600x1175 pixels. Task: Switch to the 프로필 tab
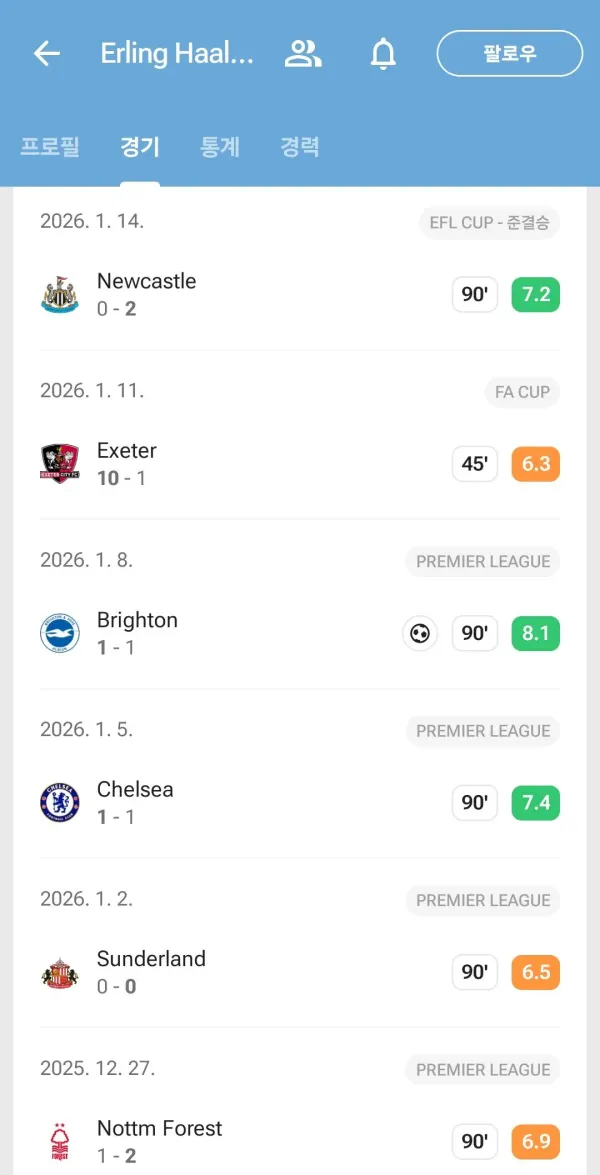coord(49,147)
